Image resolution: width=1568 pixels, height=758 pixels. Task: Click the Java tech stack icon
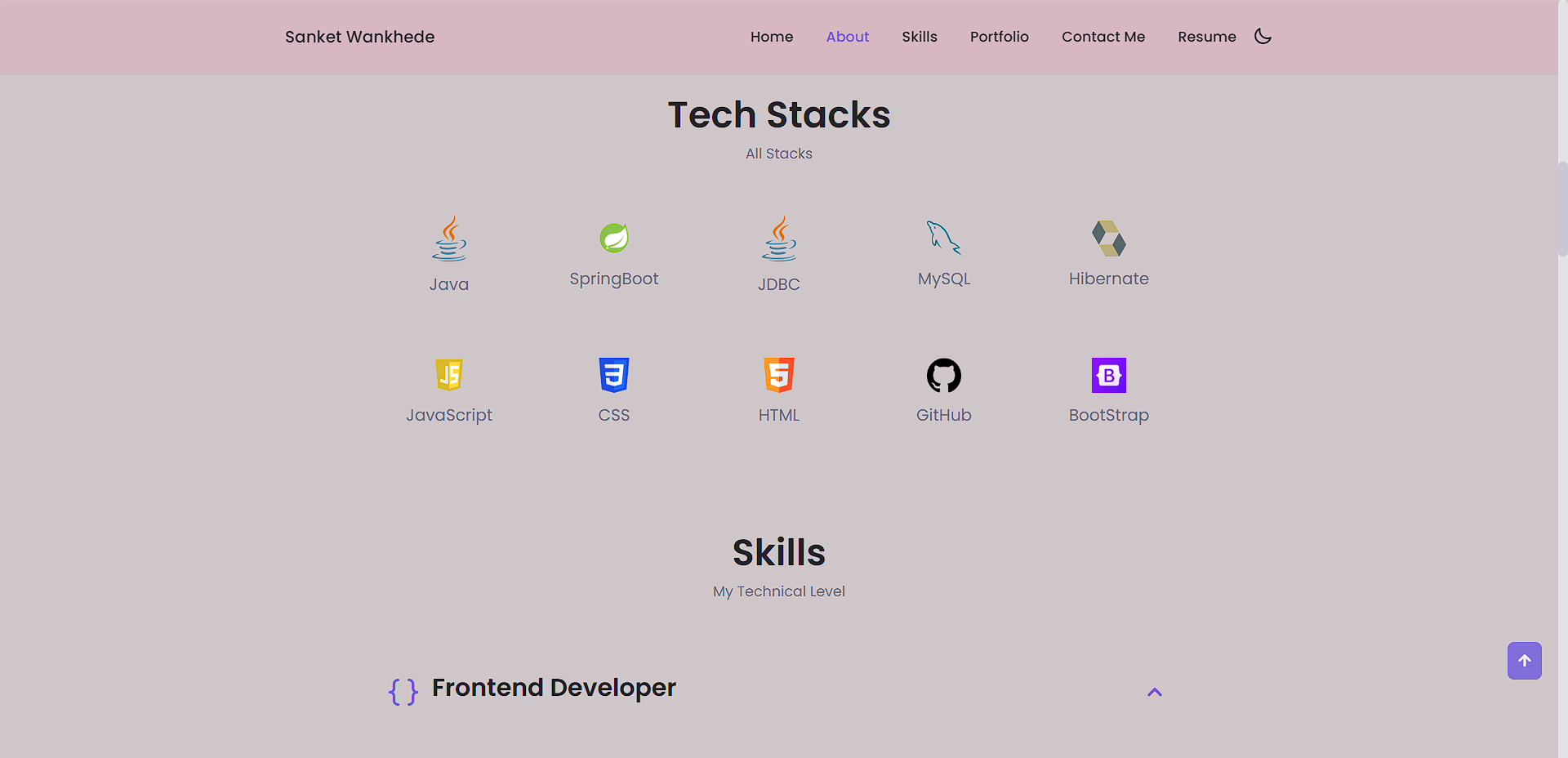click(x=449, y=239)
